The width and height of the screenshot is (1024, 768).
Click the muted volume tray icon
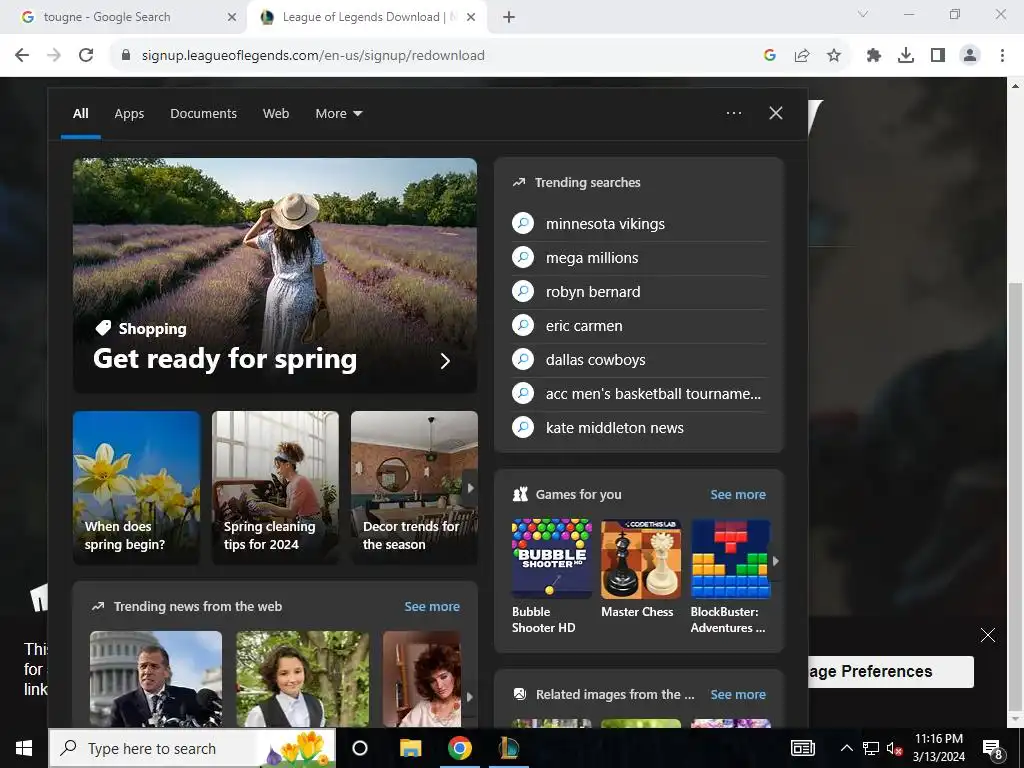point(894,748)
